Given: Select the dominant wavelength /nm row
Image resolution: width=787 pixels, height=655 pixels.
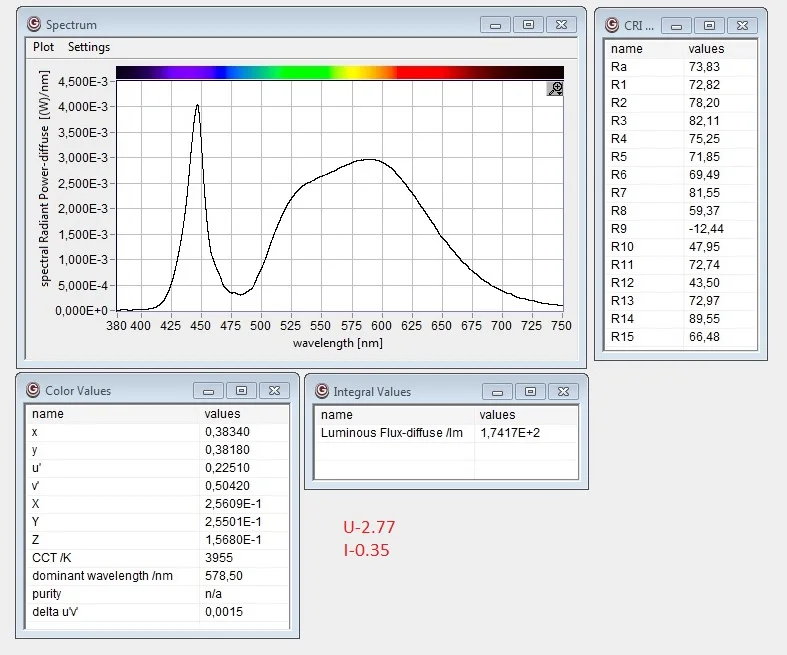Looking at the screenshot, I should (157, 576).
